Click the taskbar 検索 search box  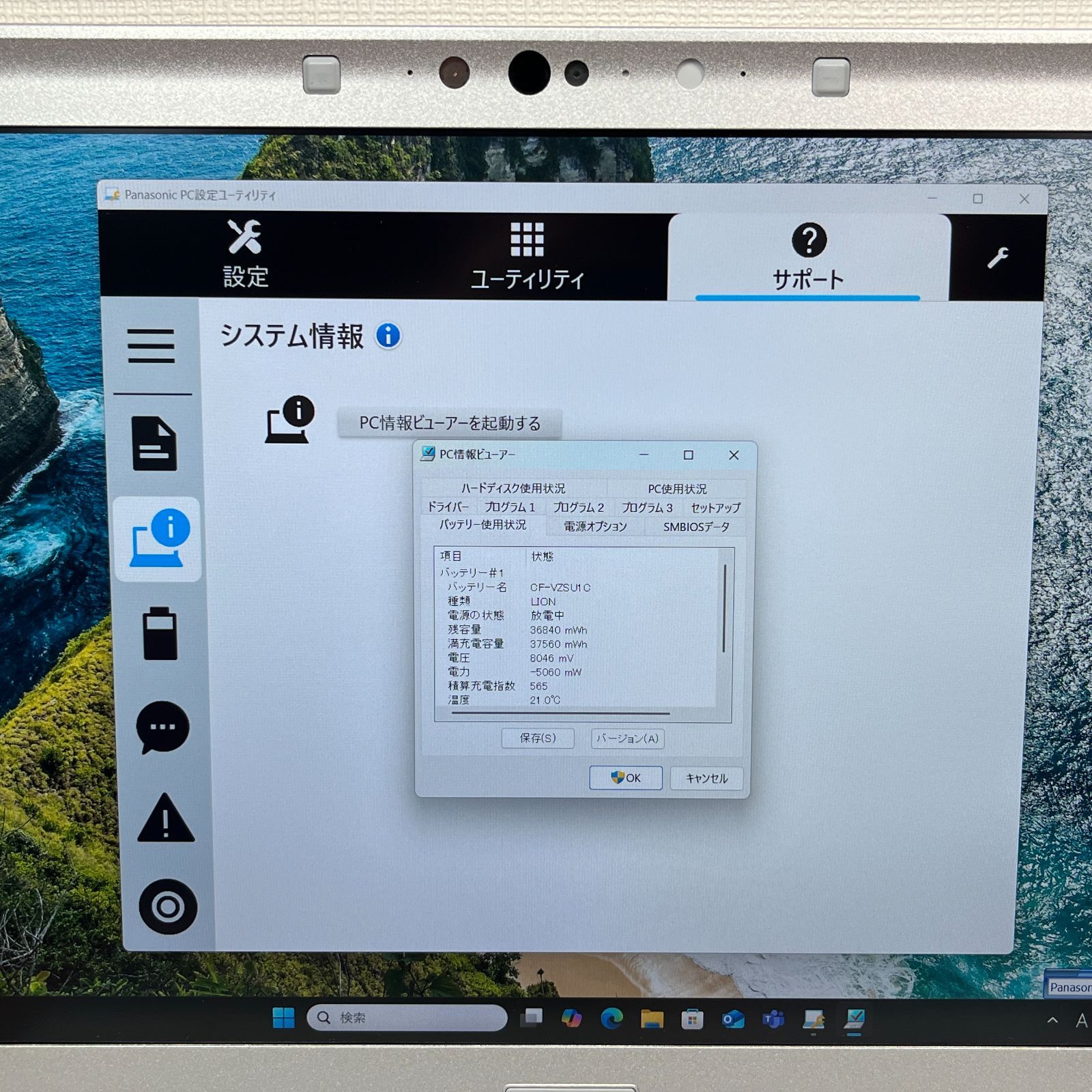click(407, 1018)
